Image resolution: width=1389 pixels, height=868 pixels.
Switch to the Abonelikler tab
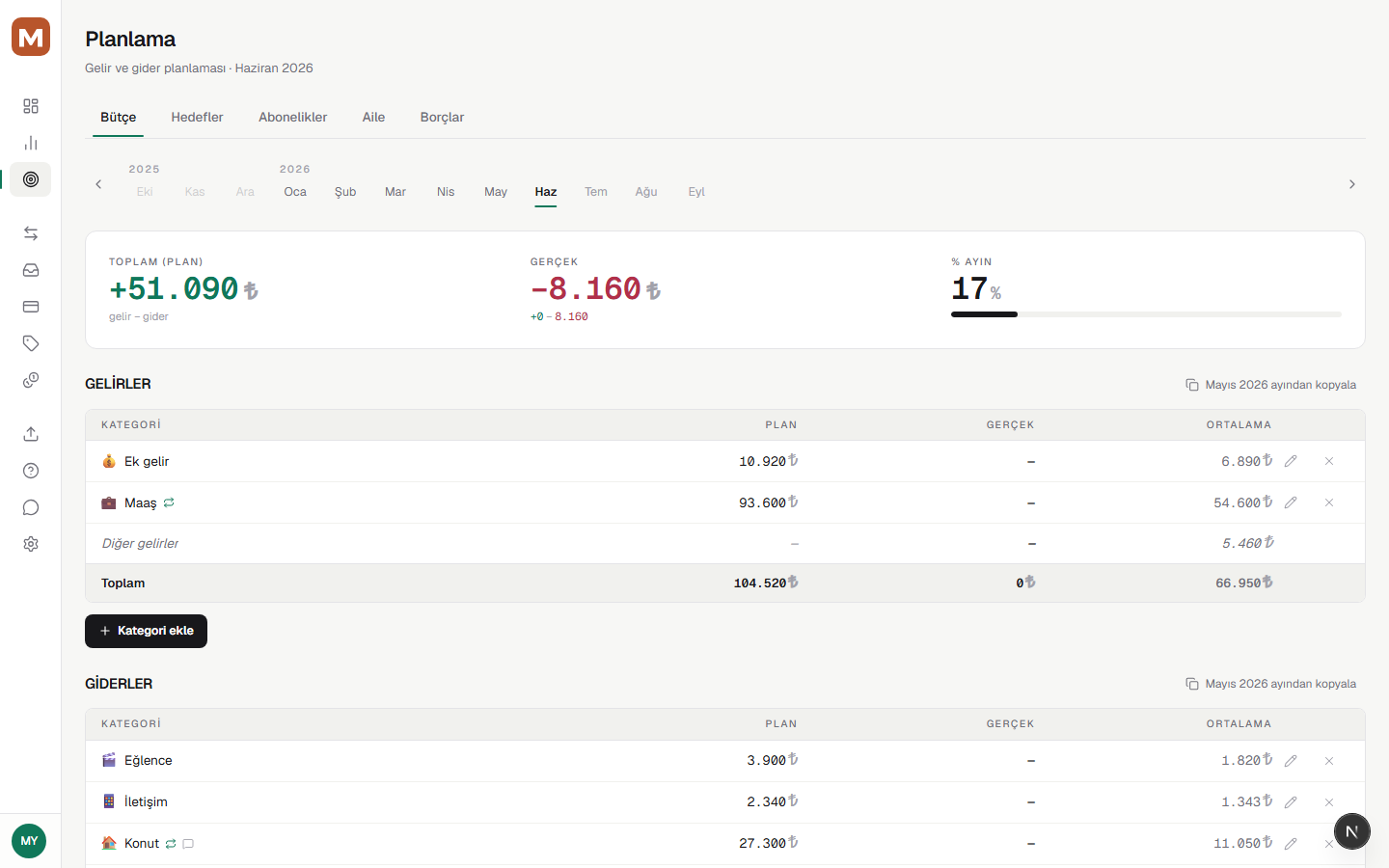(292, 118)
